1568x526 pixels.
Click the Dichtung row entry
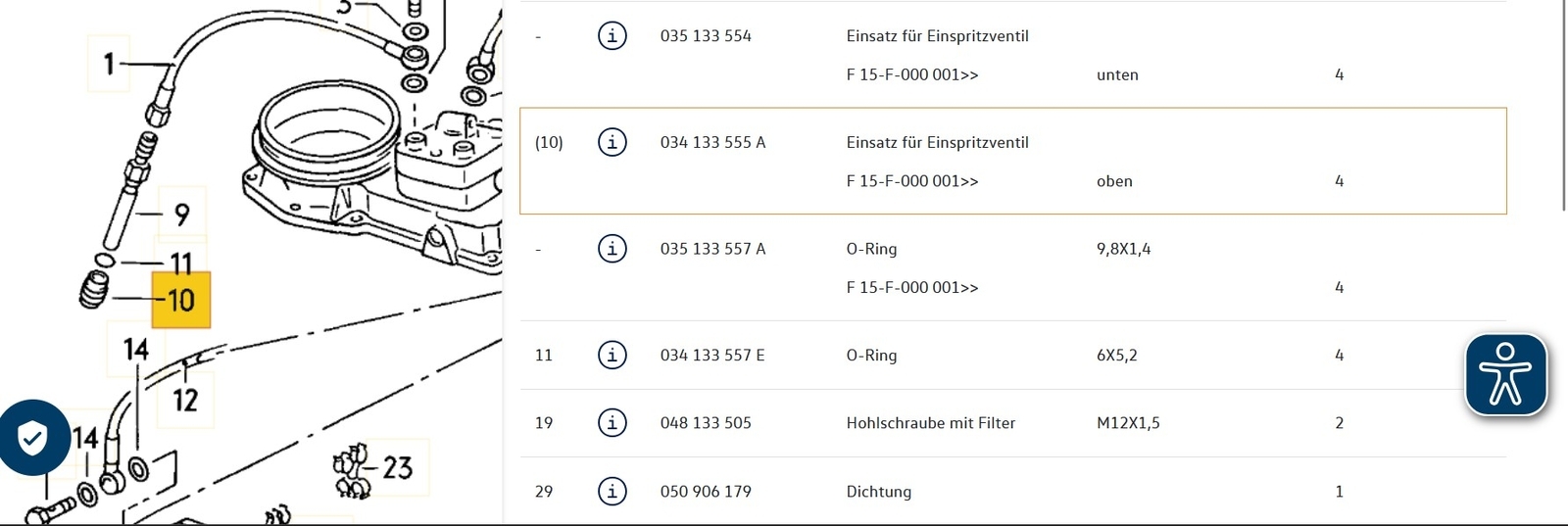pos(1012,491)
